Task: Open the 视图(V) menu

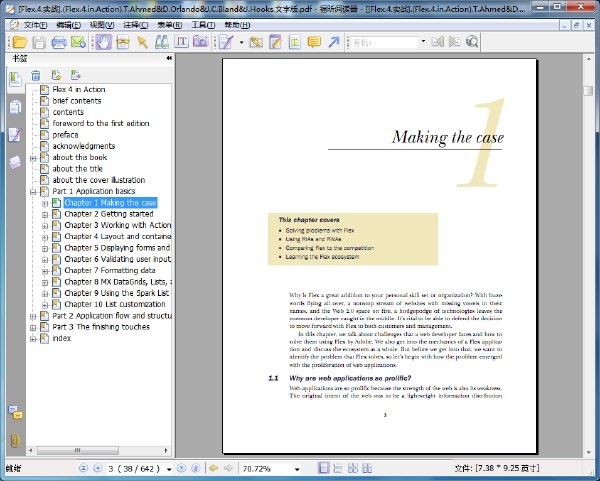Action: tap(102, 25)
